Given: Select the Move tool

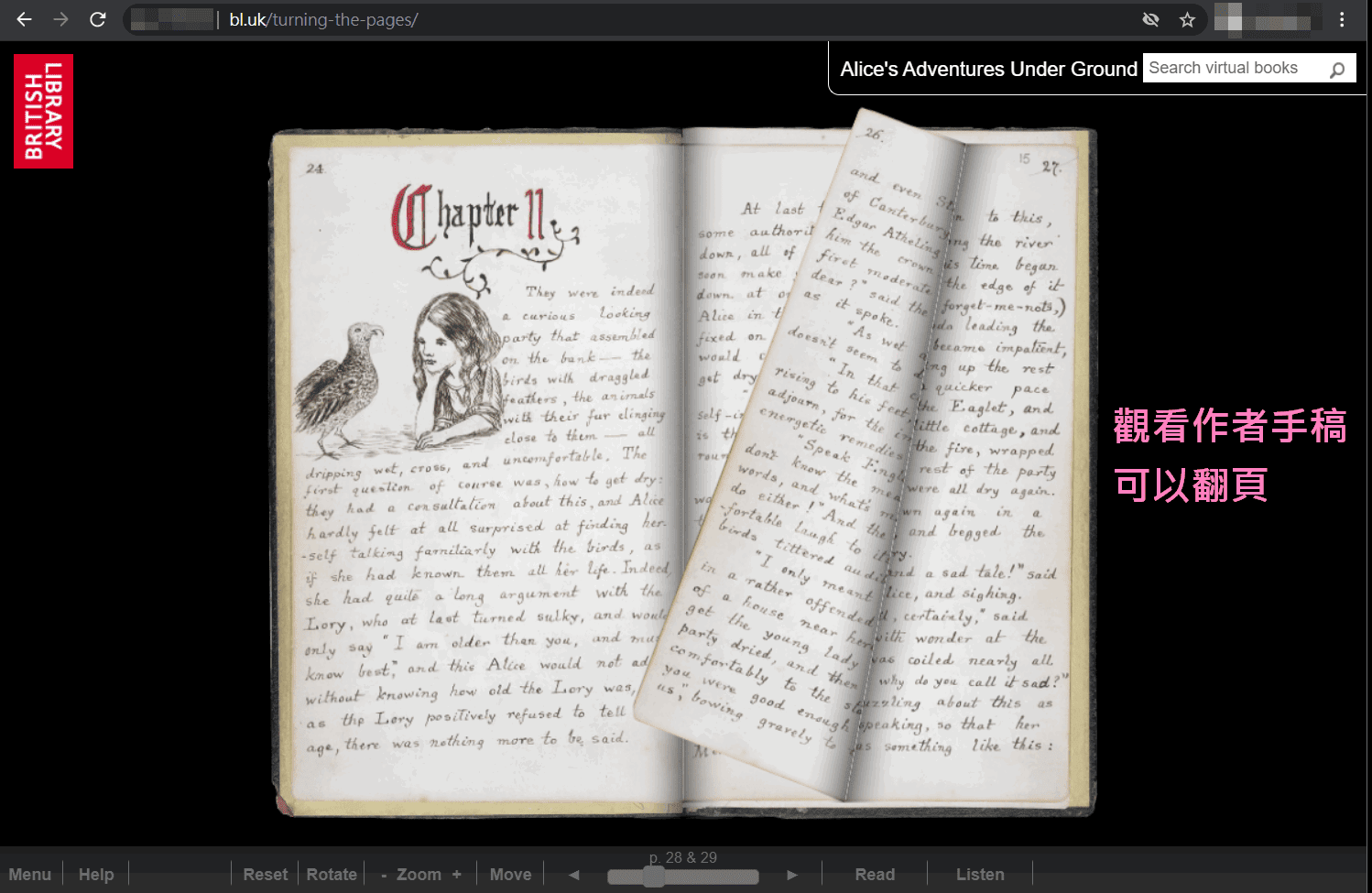Looking at the screenshot, I should [510, 875].
